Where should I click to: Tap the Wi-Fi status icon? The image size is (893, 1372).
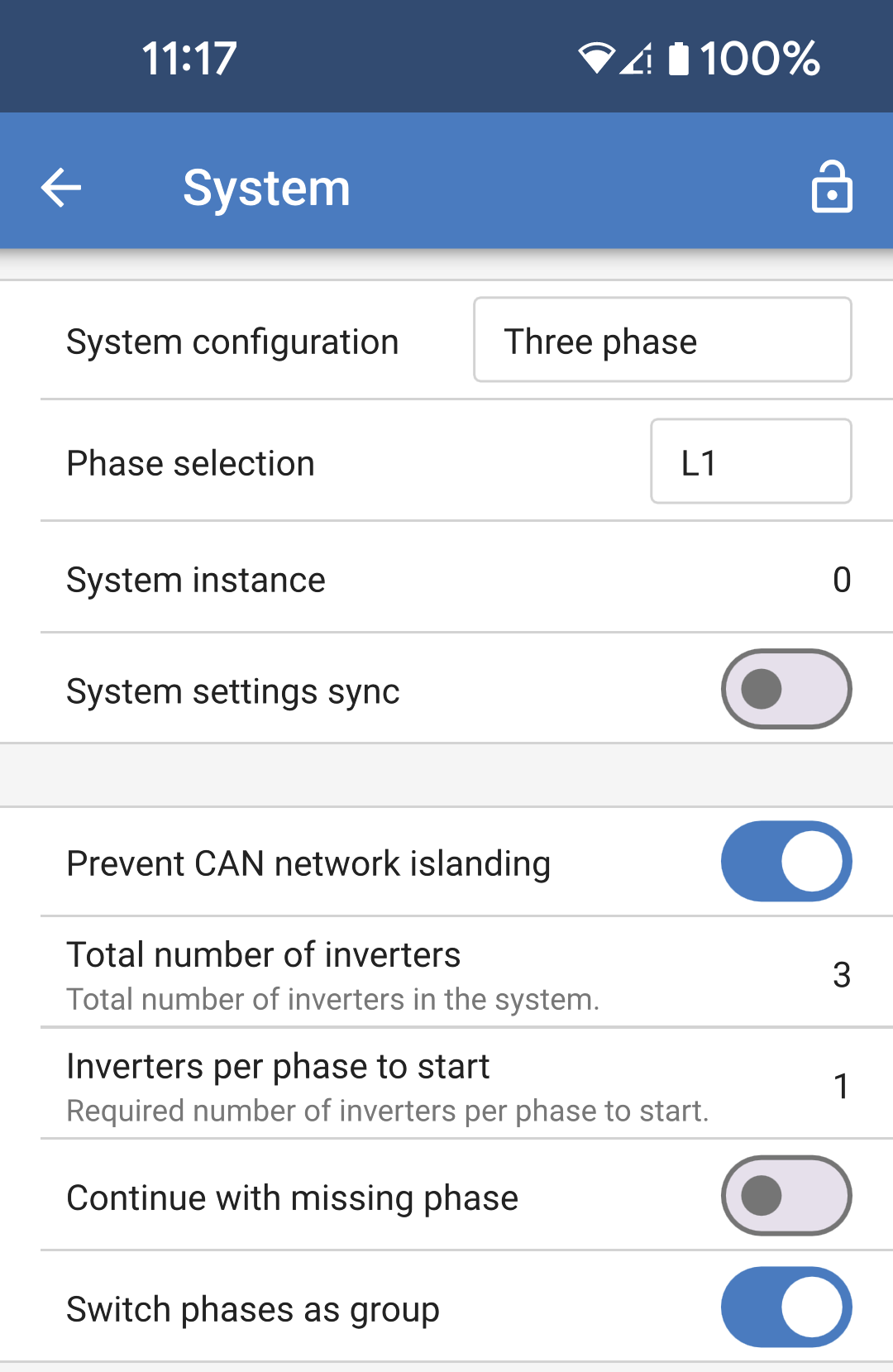pos(595,58)
